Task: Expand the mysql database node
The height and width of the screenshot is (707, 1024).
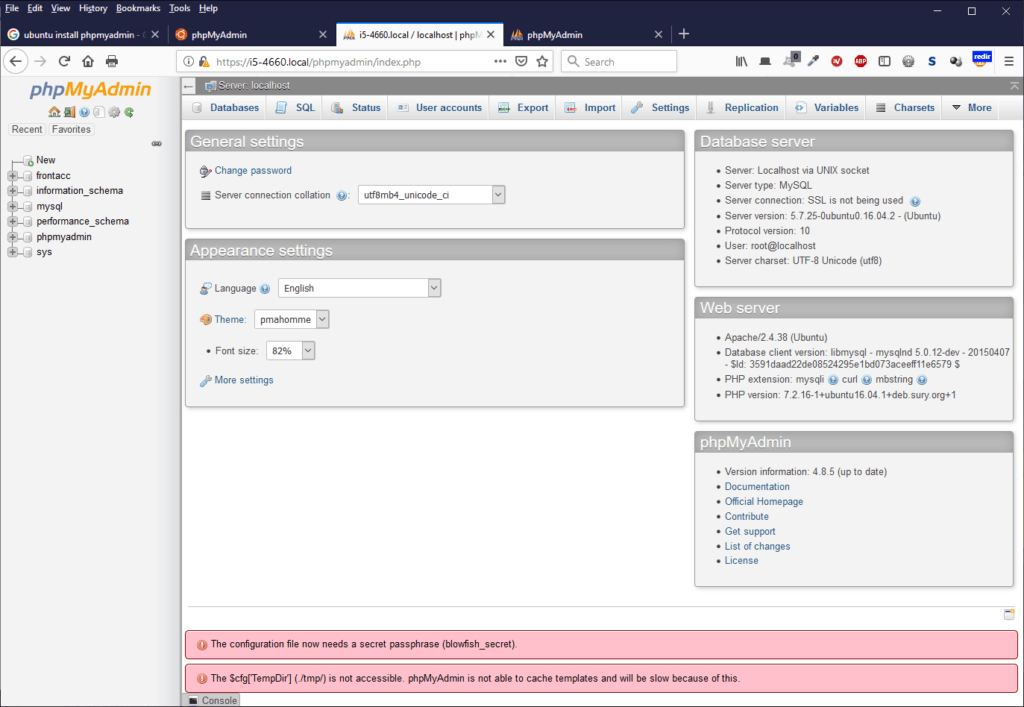Action: pyautogui.click(x=12, y=206)
